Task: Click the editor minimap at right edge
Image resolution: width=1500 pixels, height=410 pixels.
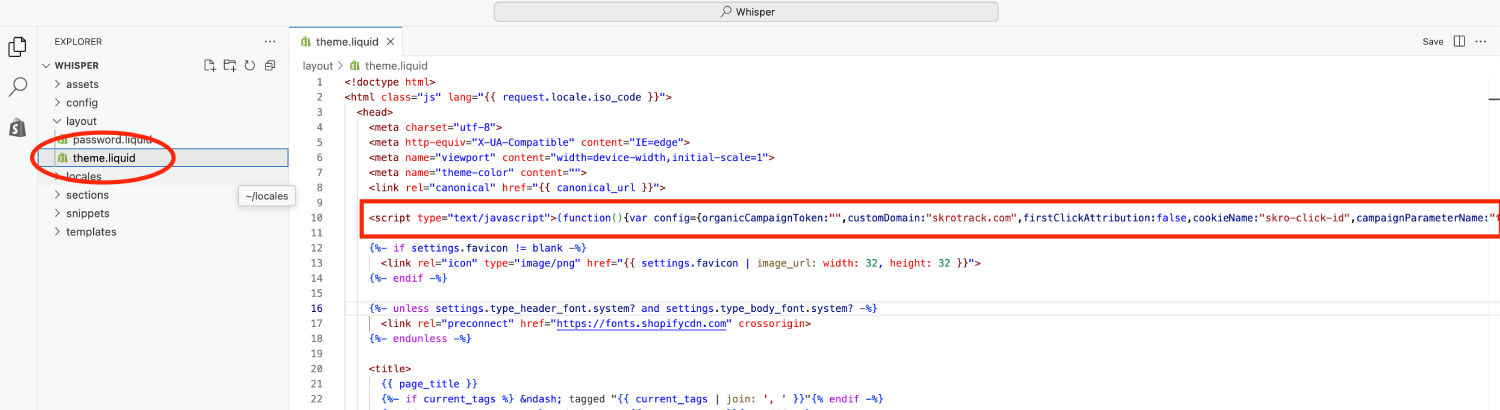Action: pos(1493,100)
